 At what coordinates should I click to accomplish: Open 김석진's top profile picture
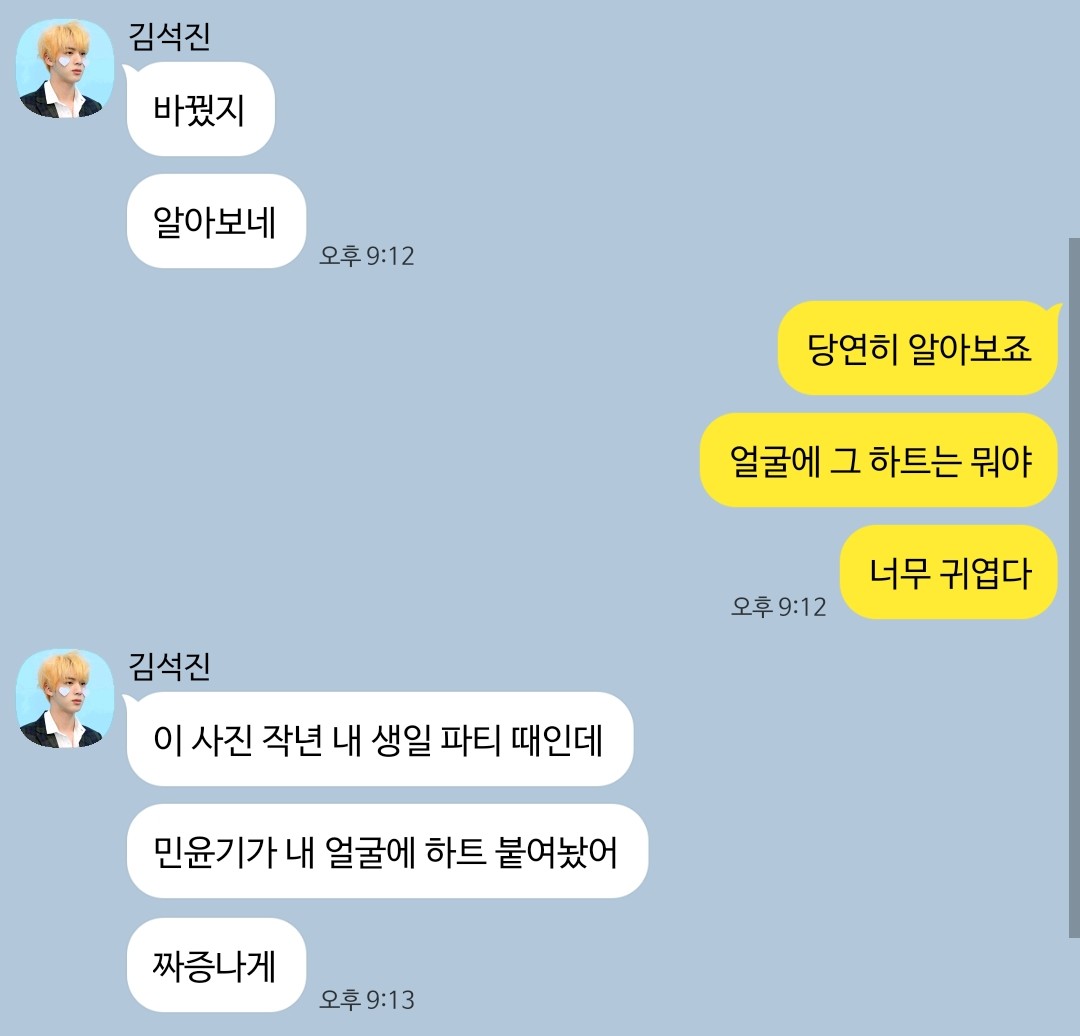point(65,68)
